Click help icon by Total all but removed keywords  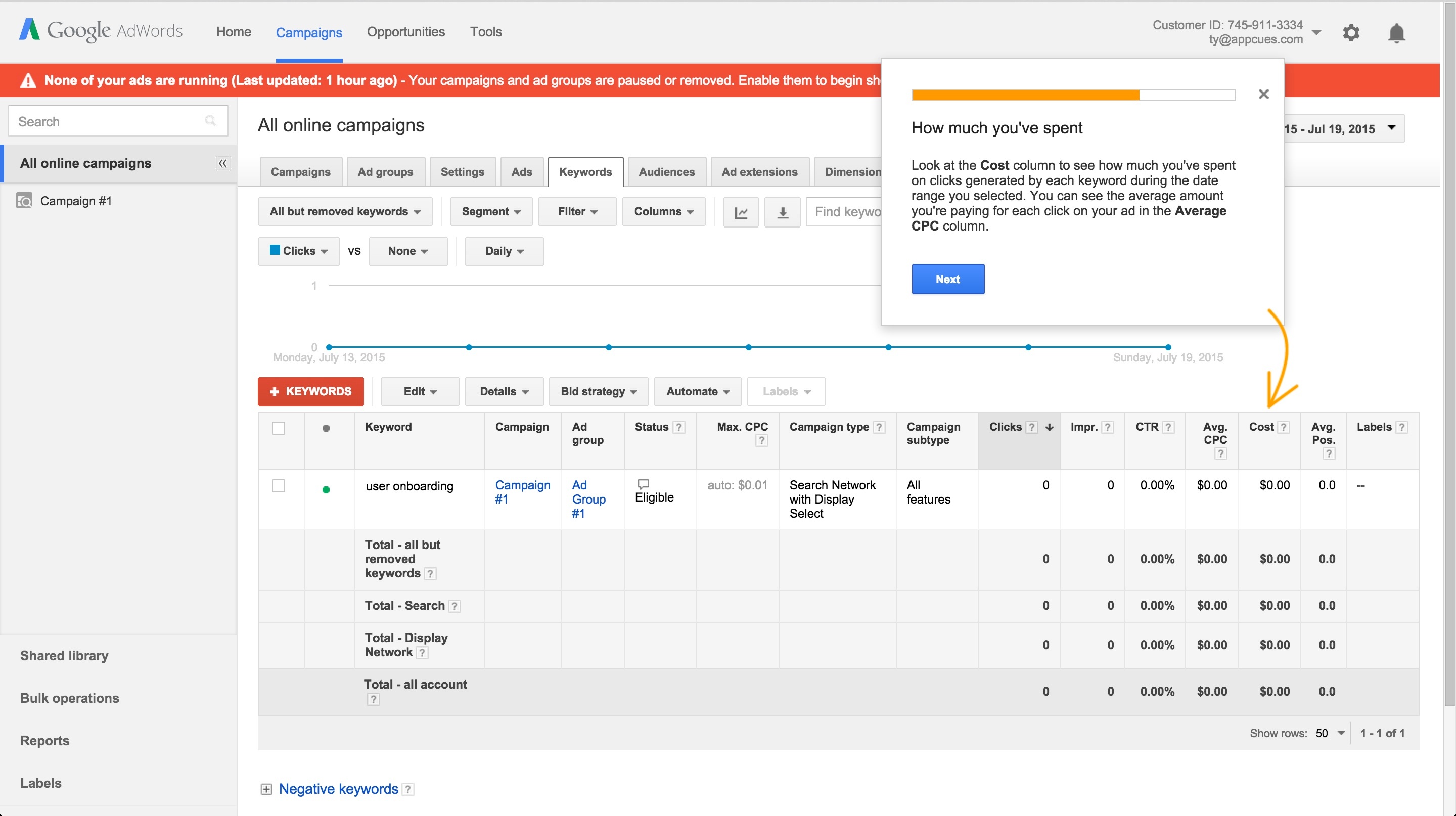(x=430, y=574)
